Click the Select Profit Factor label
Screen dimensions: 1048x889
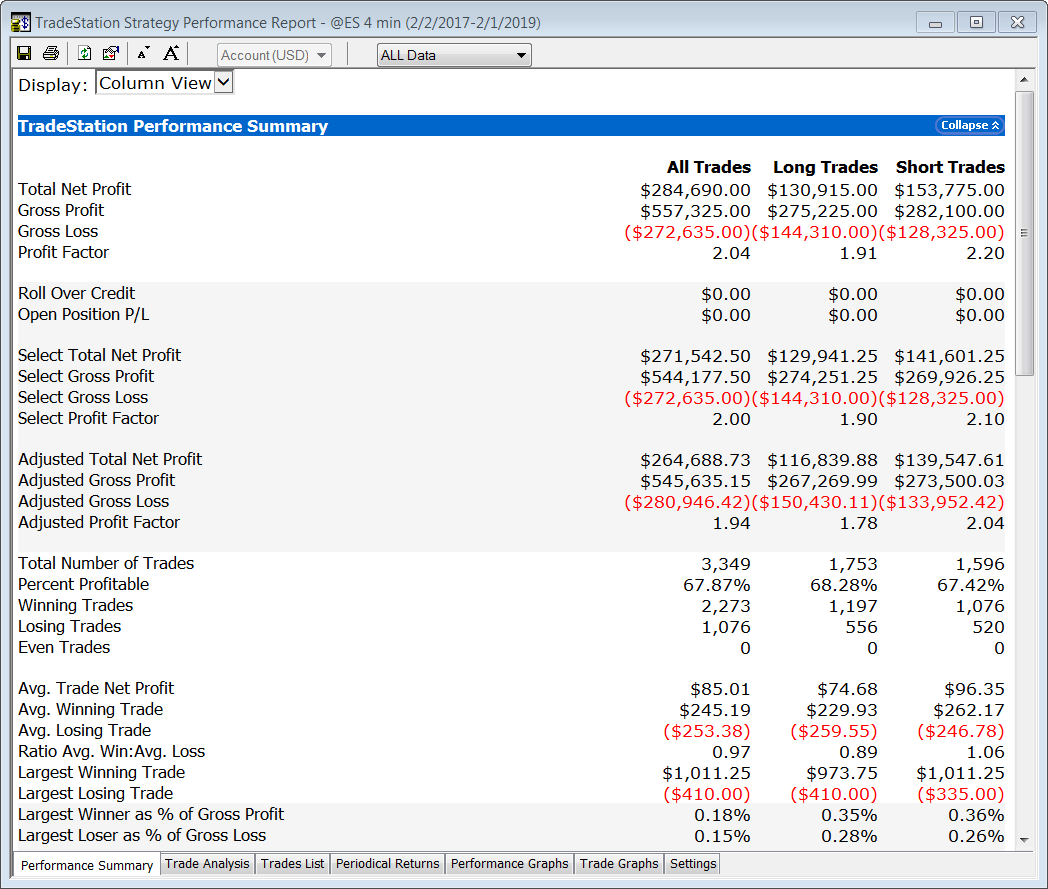tap(88, 418)
